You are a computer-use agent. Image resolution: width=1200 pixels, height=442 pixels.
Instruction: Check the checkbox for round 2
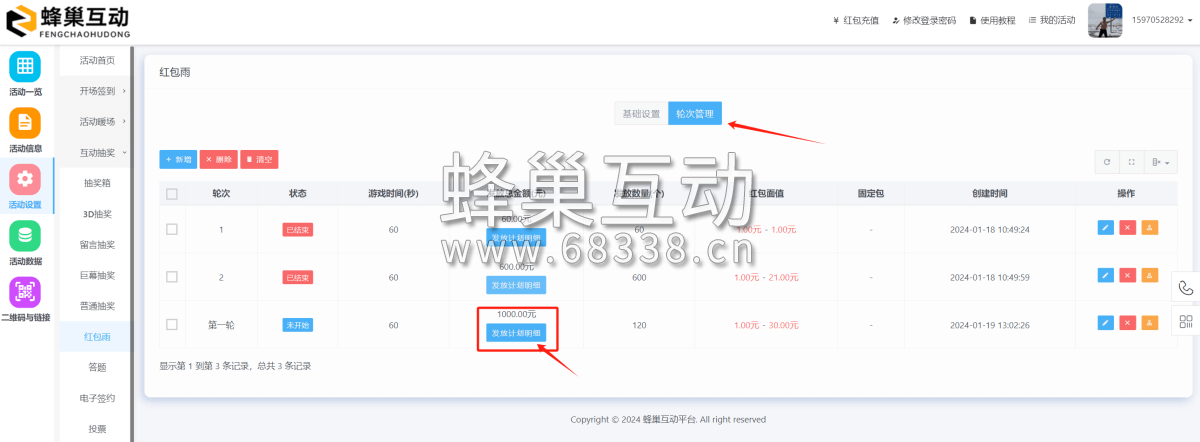172,277
